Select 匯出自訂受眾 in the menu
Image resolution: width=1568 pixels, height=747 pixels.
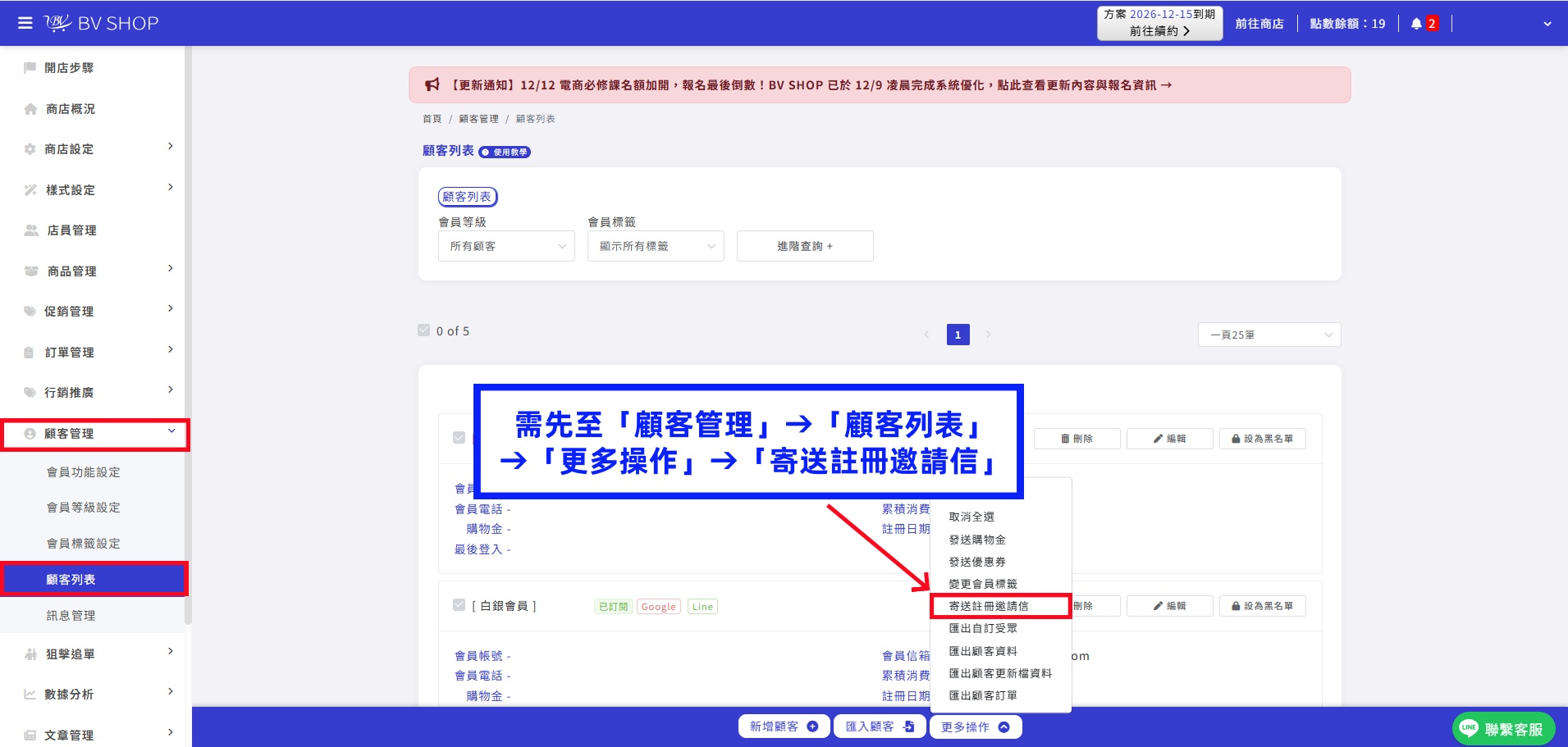pyautogui.click(x=983, y=628)
